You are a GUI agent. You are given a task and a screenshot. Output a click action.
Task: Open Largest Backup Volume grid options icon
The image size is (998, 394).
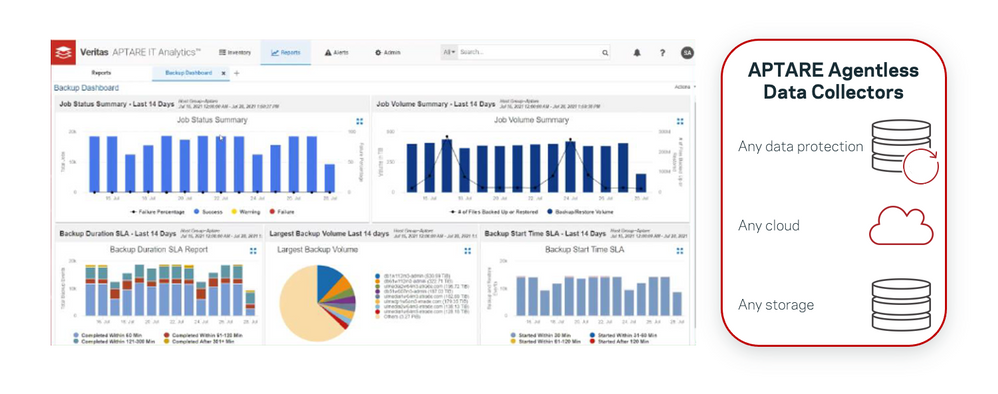point(468,251)
